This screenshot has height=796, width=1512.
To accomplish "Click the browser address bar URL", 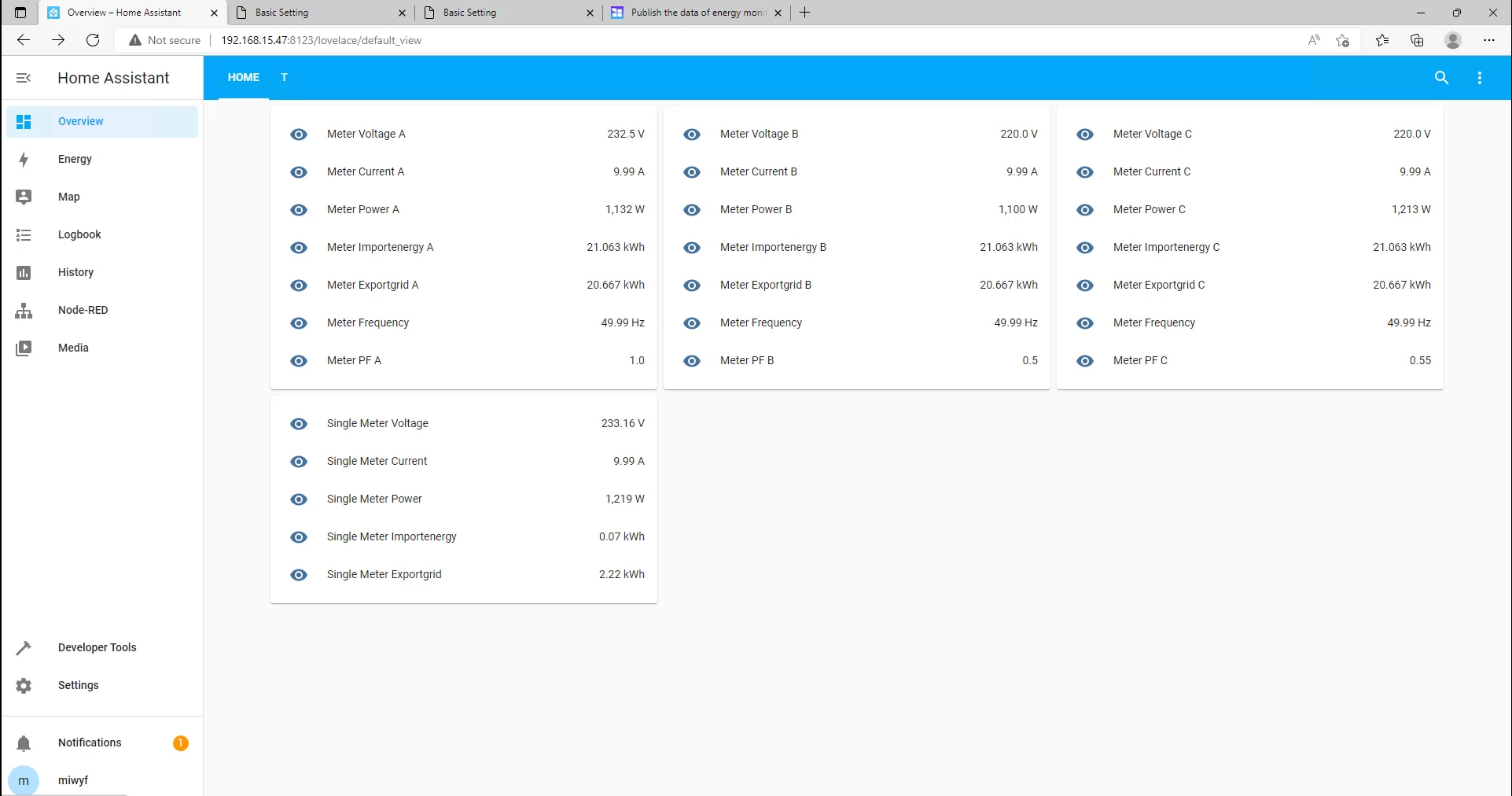I will [x=321, y=40].
